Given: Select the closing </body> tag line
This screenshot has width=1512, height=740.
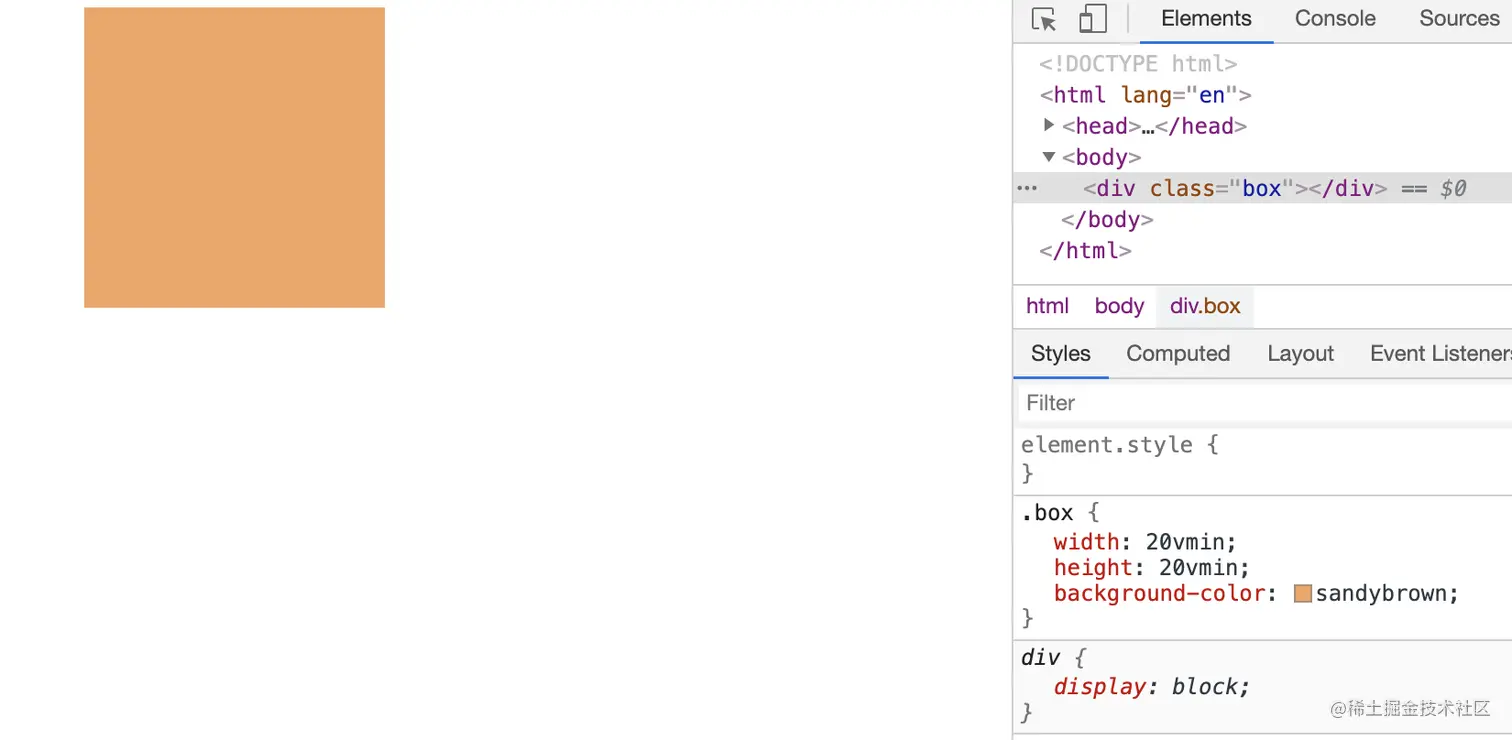Looking at the screenshot, I should pos(1107,220).
